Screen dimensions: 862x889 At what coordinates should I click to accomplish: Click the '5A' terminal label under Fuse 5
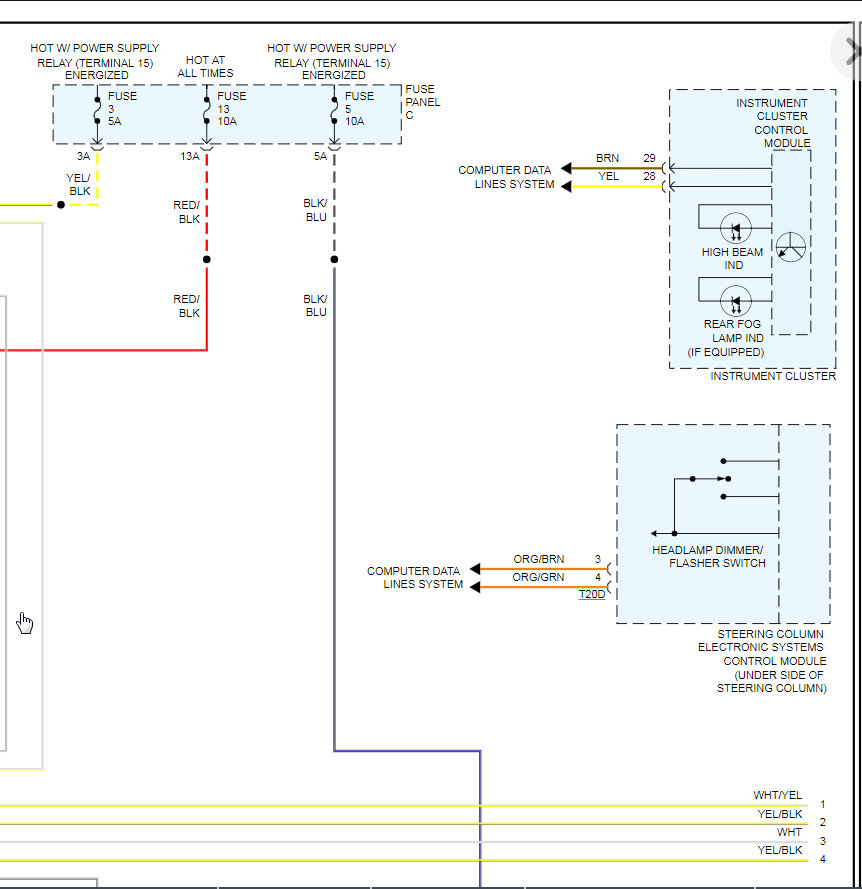320,156
